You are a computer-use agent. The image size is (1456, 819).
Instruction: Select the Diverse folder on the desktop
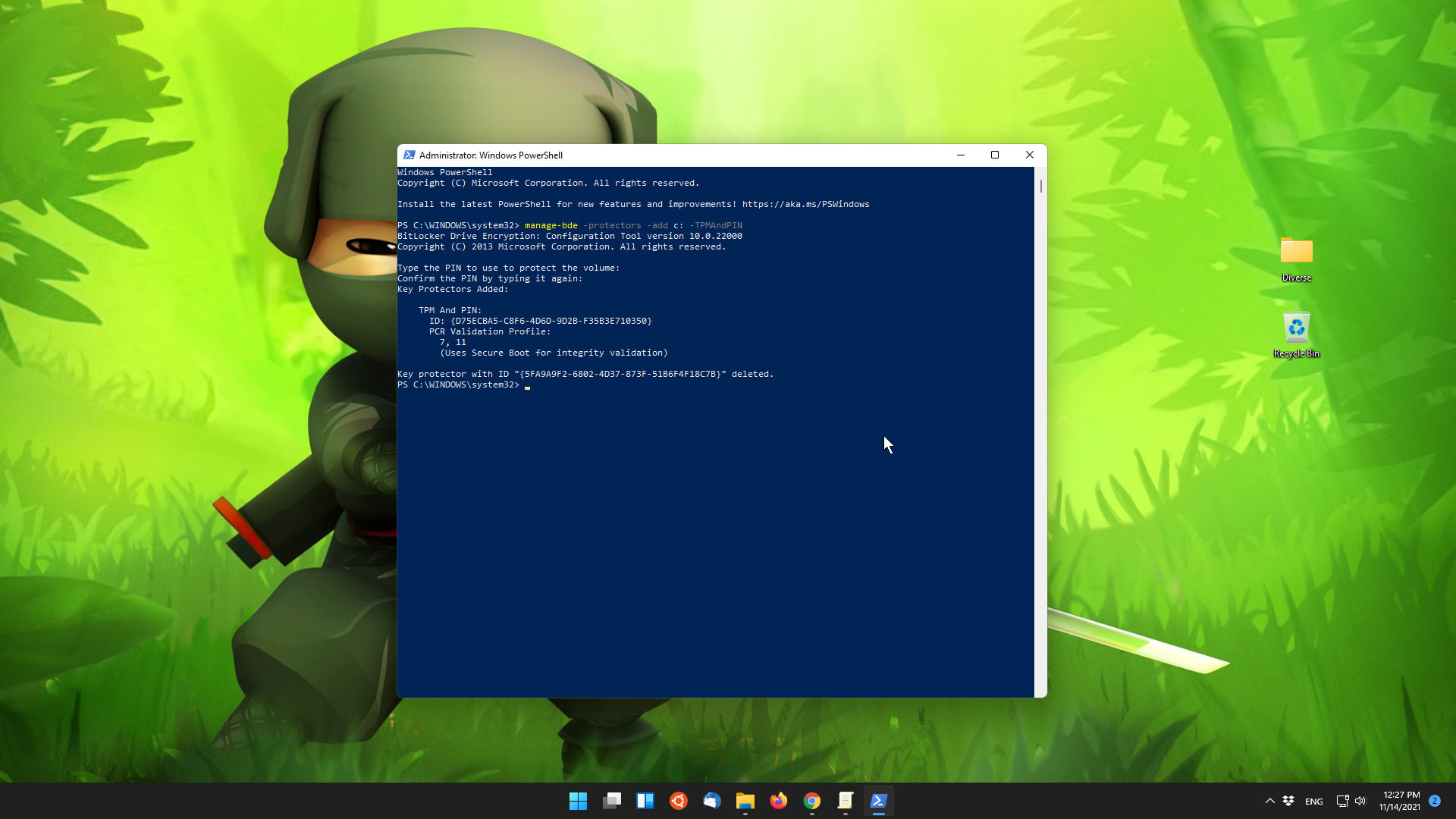(1297, 259)
